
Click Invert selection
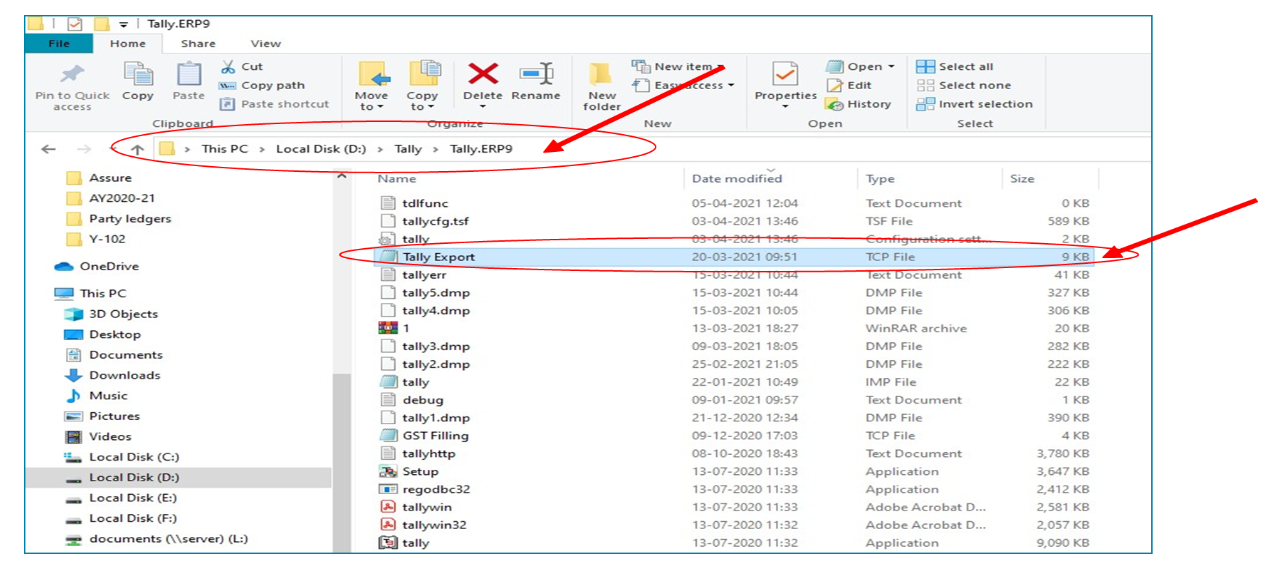(975, 104)
